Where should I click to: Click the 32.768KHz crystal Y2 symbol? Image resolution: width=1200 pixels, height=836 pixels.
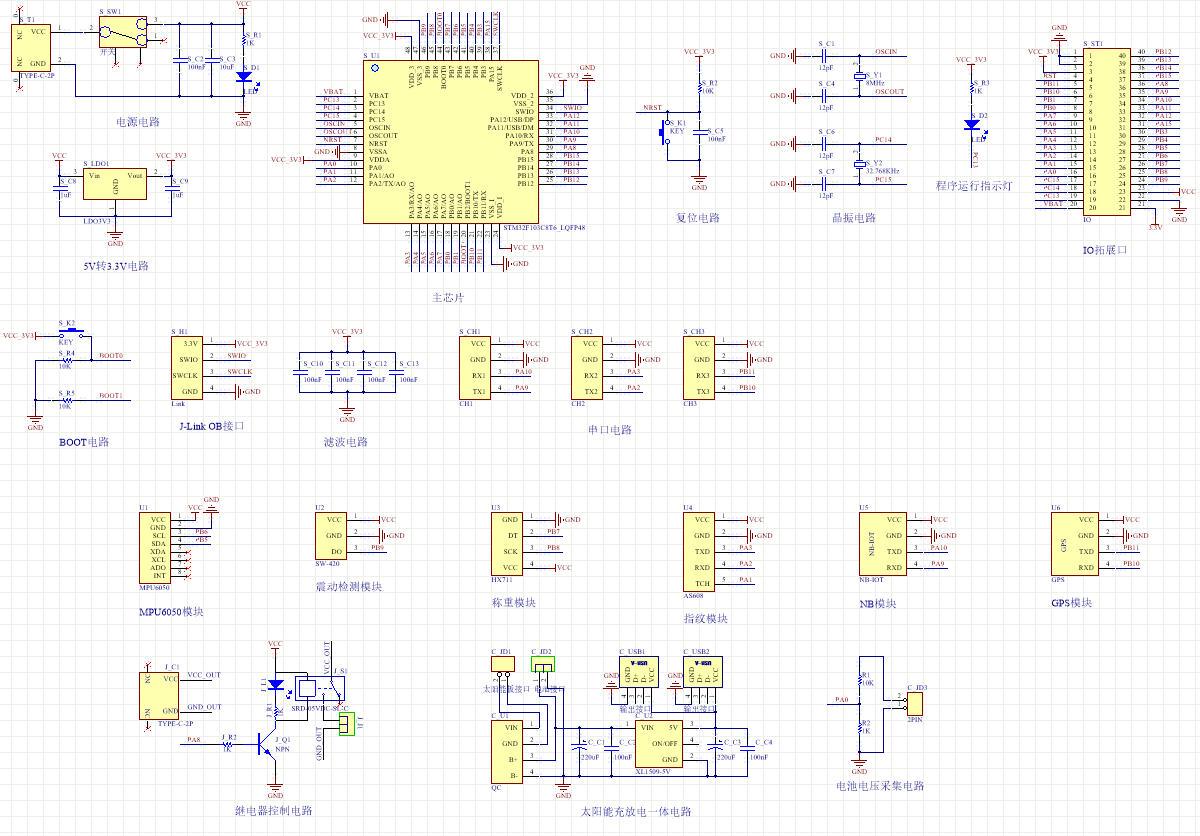pyautogui.click(x=859, y=162)
